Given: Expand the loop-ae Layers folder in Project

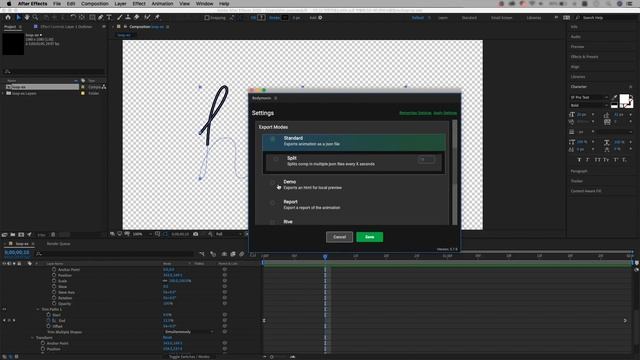Looking at the screenshot, I should pos(3,93).
